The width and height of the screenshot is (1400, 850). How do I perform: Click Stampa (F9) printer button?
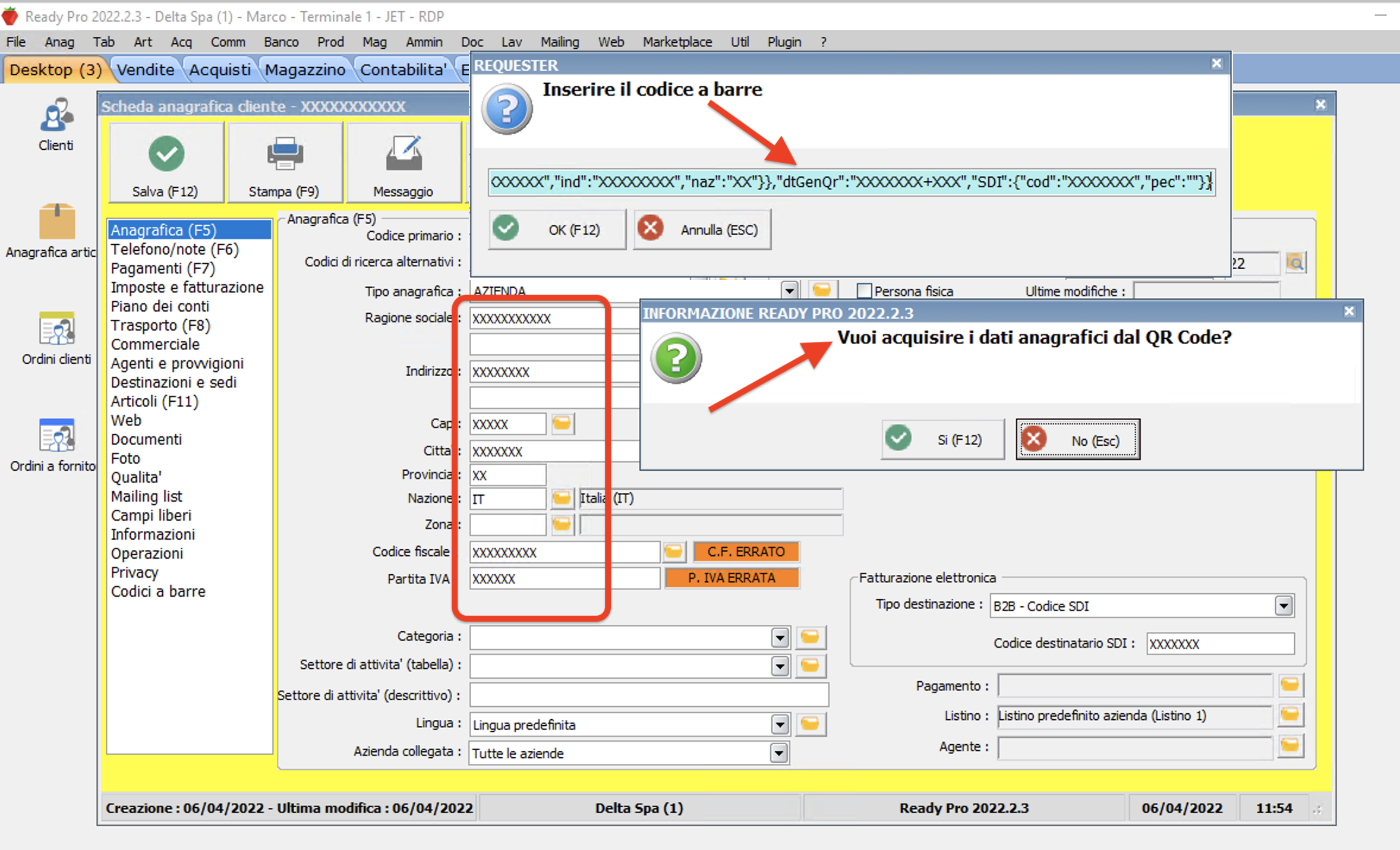pyautogui.click(x=285, y=162)
